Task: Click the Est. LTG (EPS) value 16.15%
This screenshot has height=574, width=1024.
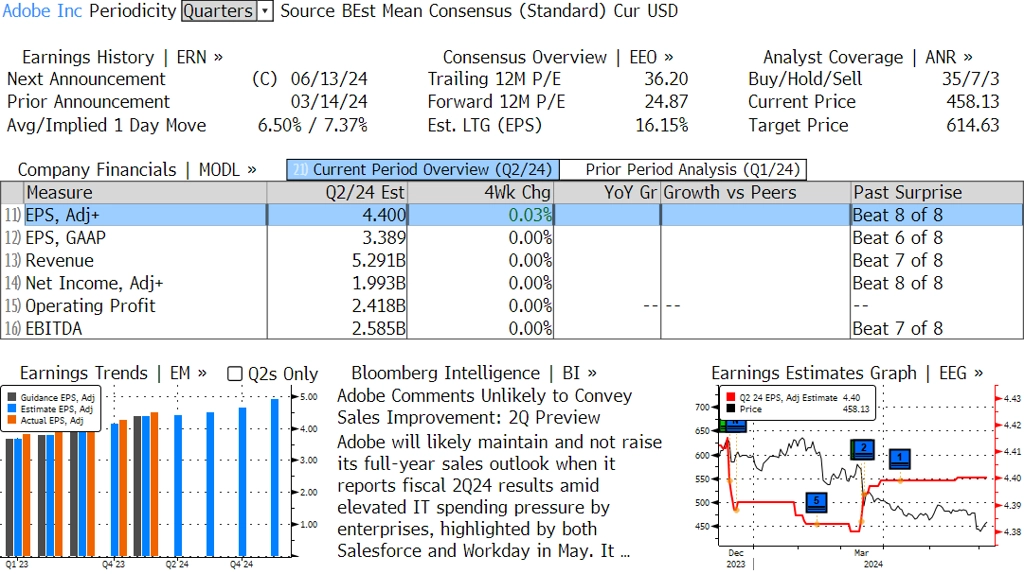Action: pyautogui.click(x=662, y=125)
